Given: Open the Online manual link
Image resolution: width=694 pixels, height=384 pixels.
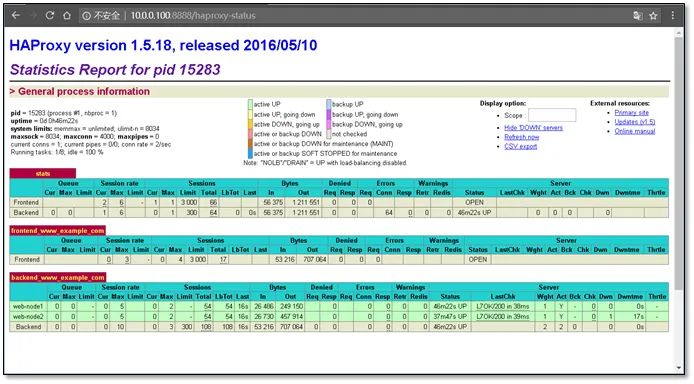Looking at the screenshot, I should pos(635,131).
